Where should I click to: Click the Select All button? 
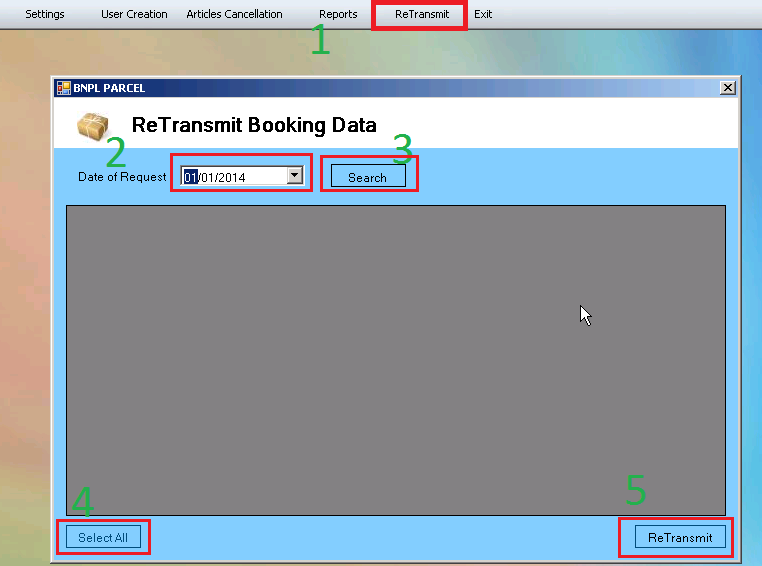click(x=103, y=537)
